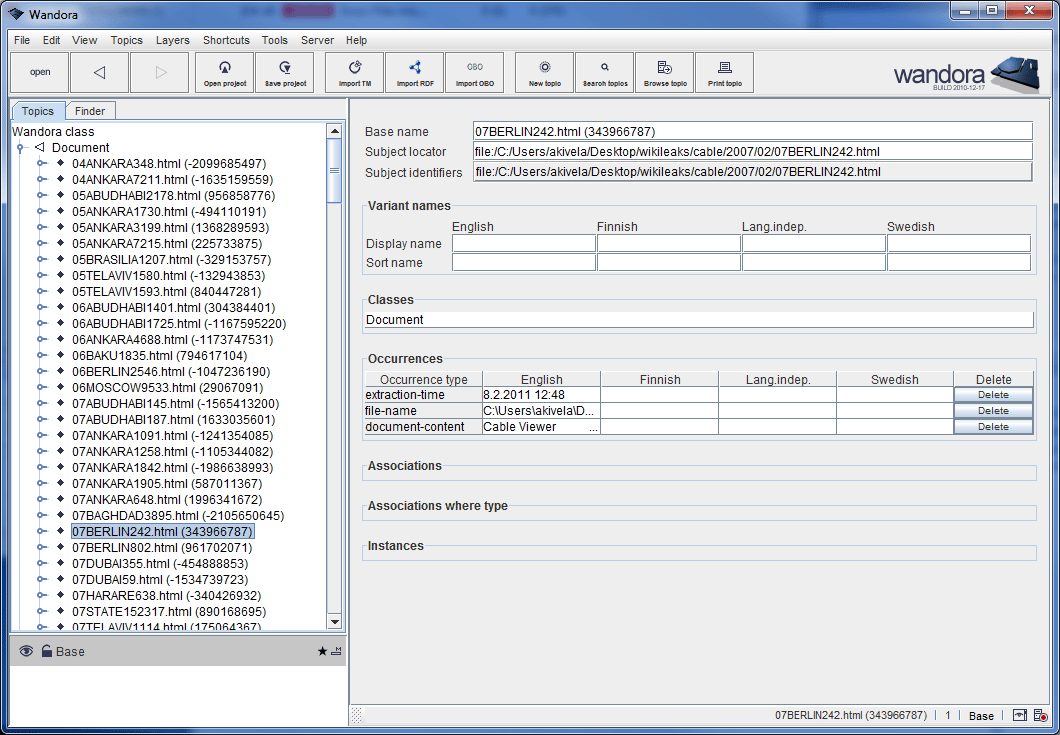Click the back navigation arrow
Viewport: 1060px width, 735px height.
[99, 72]
